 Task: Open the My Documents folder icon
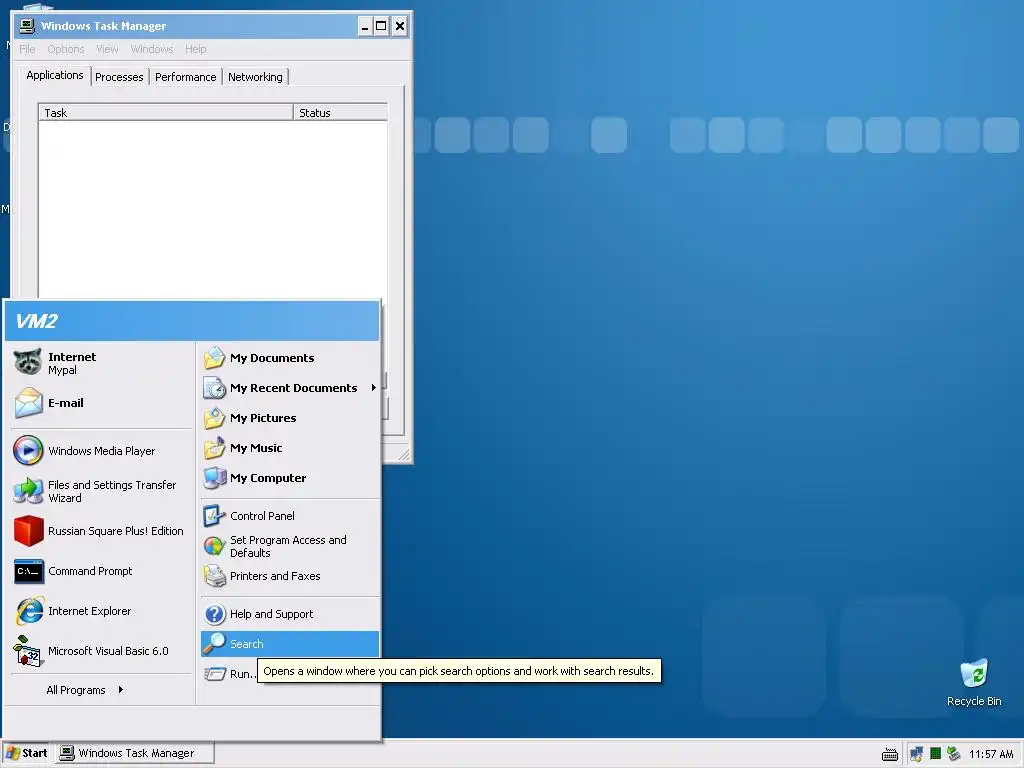[x=214, y=358]
